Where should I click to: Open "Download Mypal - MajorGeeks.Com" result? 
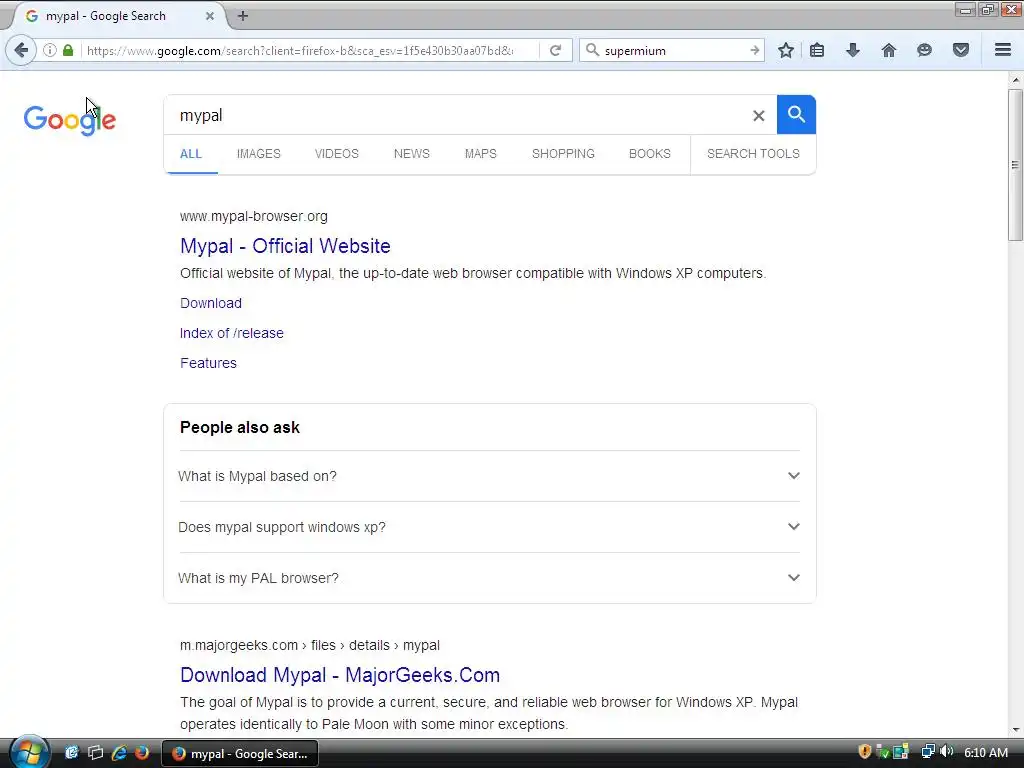(x=340, y=675)
